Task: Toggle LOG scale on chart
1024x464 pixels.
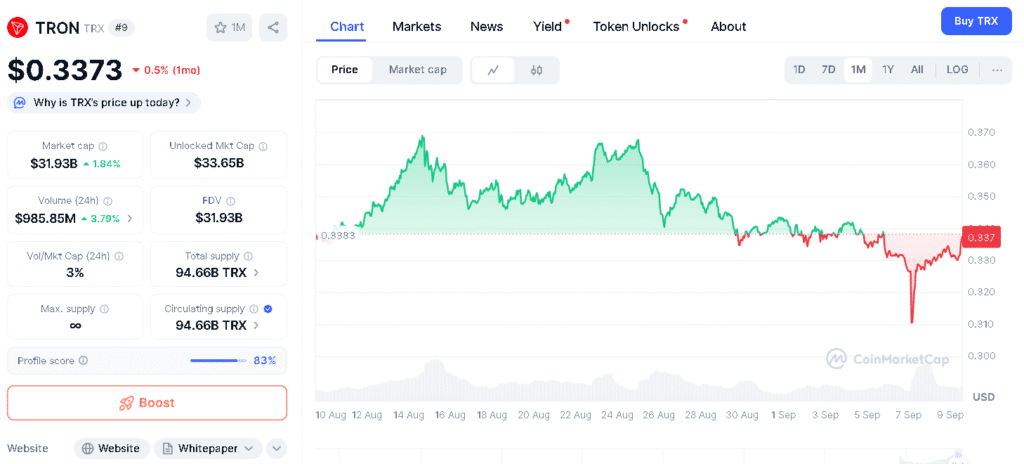Action: pyautogui.click(x=957, y=69)
